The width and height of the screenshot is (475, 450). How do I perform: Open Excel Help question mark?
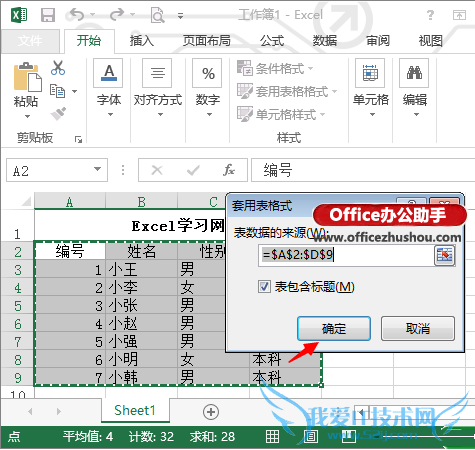430,15
